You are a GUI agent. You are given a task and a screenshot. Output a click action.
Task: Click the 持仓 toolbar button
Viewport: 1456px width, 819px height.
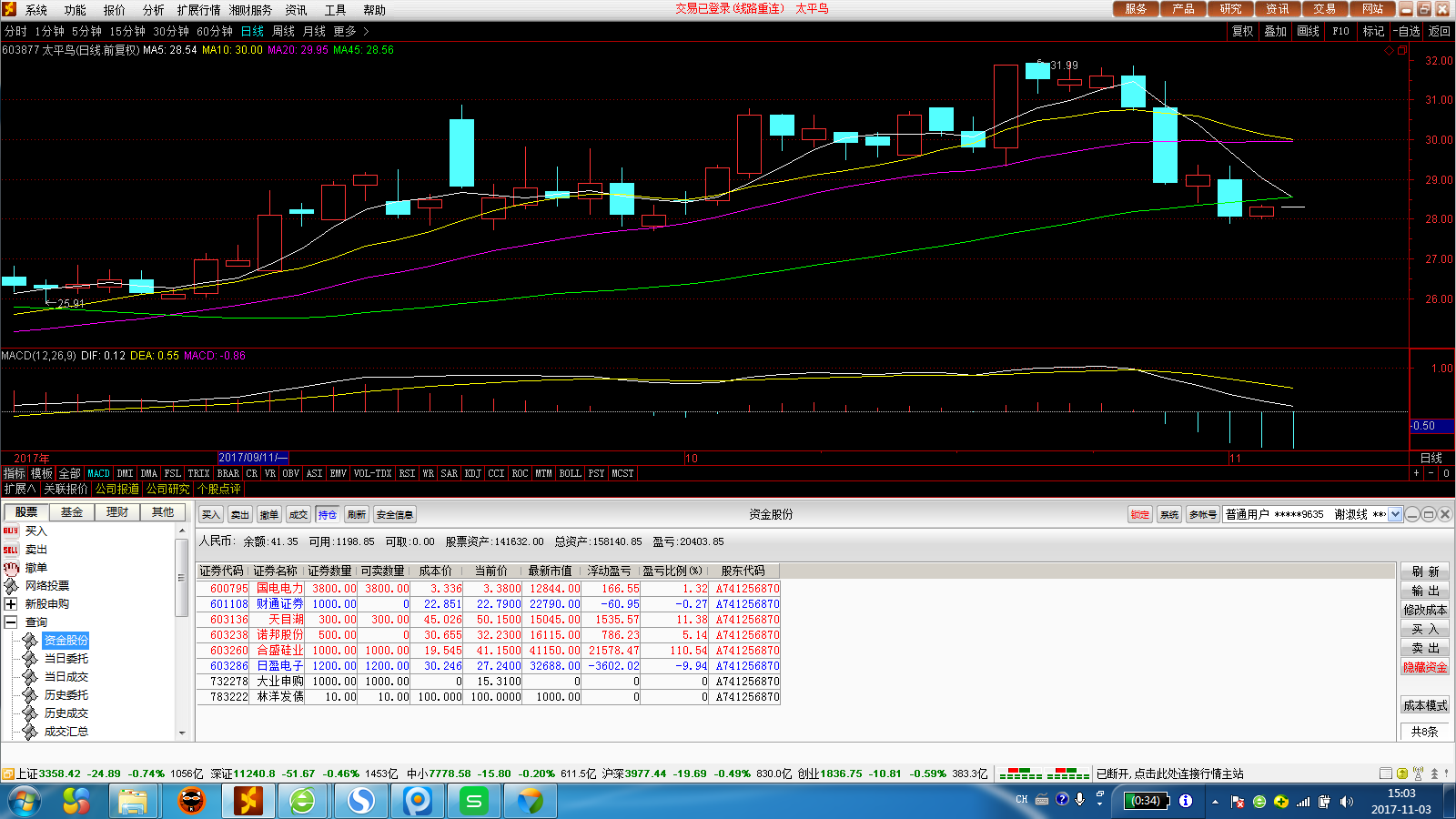328,515
